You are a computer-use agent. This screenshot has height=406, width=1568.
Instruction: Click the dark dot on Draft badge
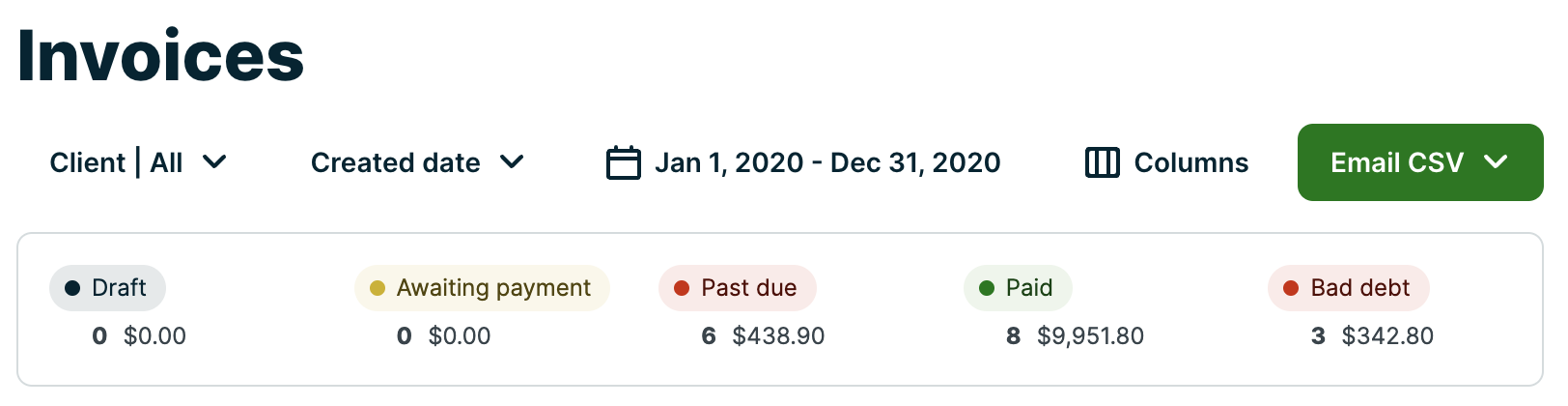coord(72,288)
